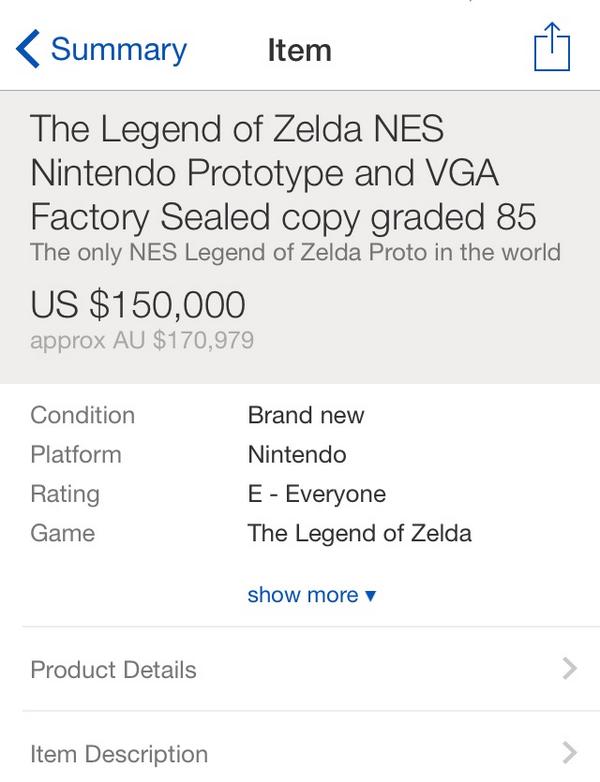Click the Product Details chevron arrow

coord(569,669)
